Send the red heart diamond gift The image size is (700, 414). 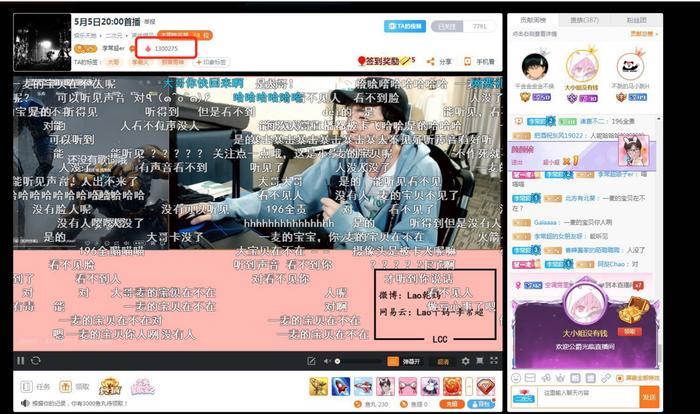[485, 386]
